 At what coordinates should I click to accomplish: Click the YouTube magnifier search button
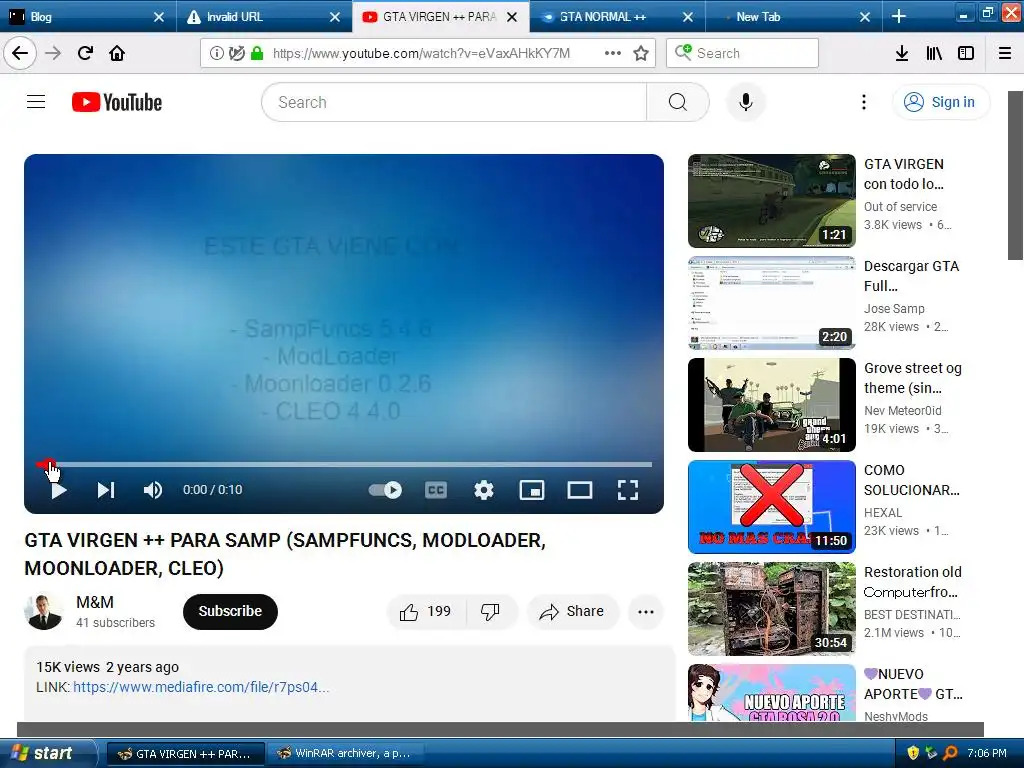(678, 102)
